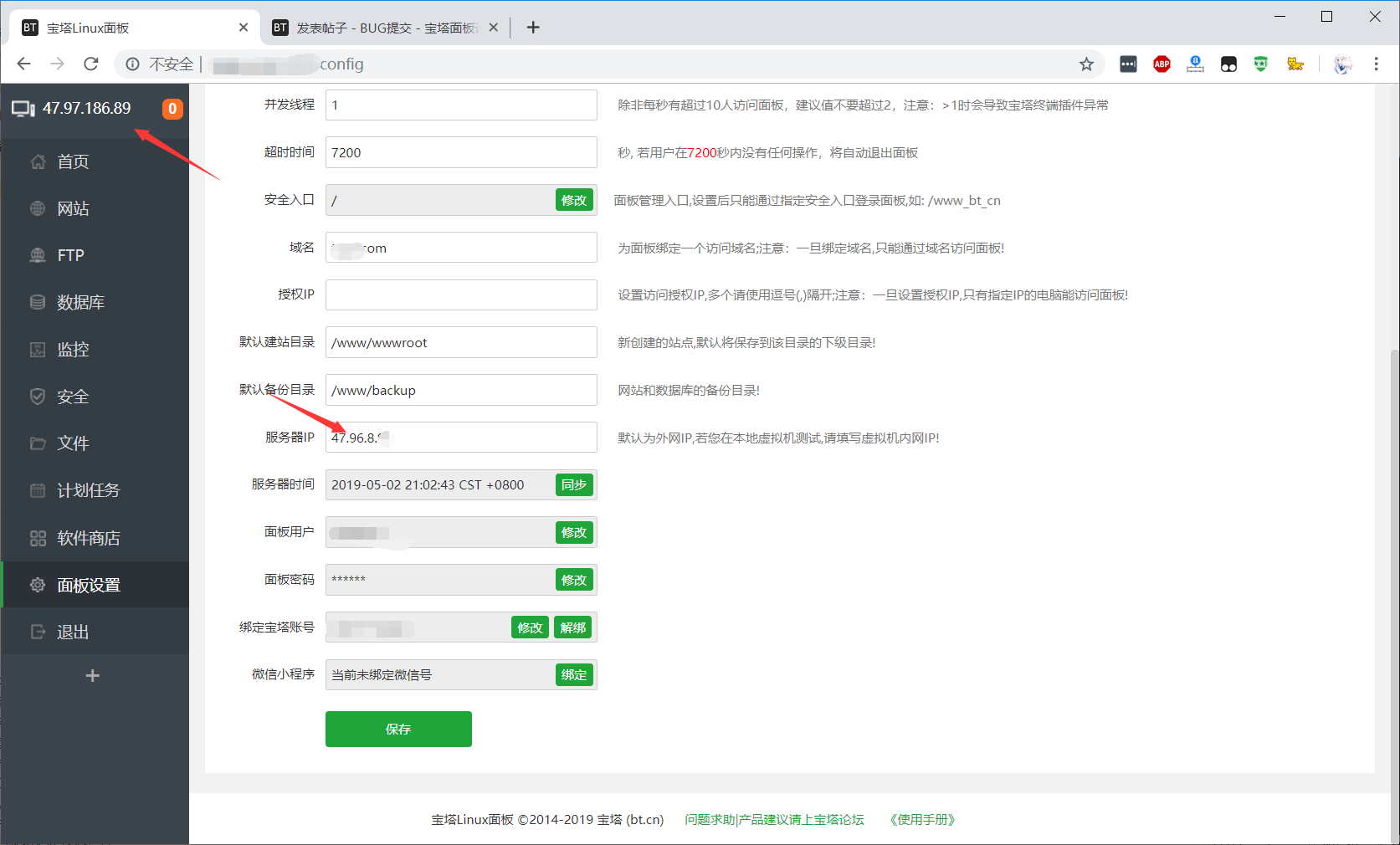This screenshot has height=845, width=1400.
Task: Click the server IP 47.97.186.89 header
Action: coord(87,108)
